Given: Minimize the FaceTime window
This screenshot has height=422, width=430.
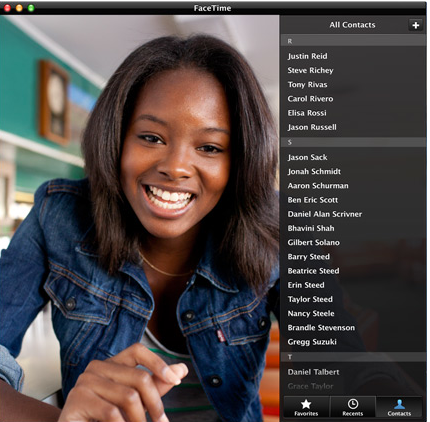Looking at the screenshot, I should click(x=19, y=8).
